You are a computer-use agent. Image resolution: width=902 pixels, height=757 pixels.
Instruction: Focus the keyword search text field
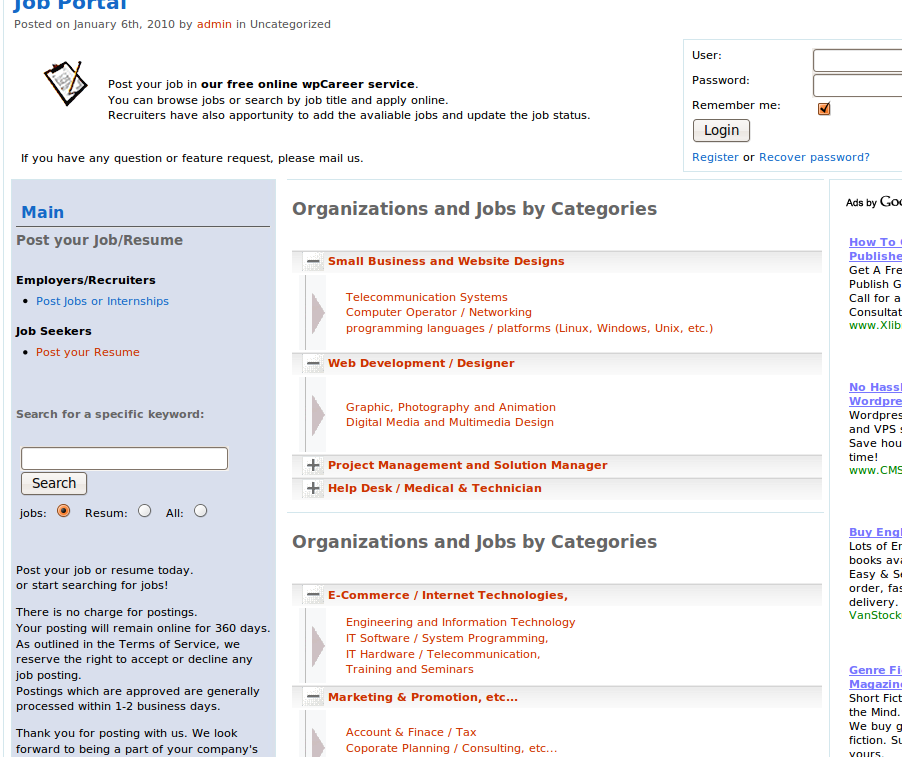(x=124, y=459)
